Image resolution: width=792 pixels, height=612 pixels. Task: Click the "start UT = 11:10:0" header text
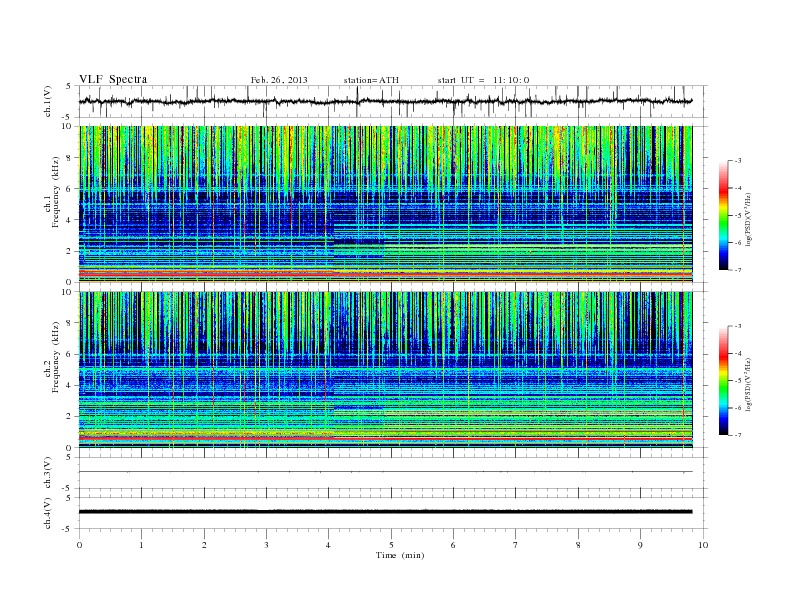[483, 80]
